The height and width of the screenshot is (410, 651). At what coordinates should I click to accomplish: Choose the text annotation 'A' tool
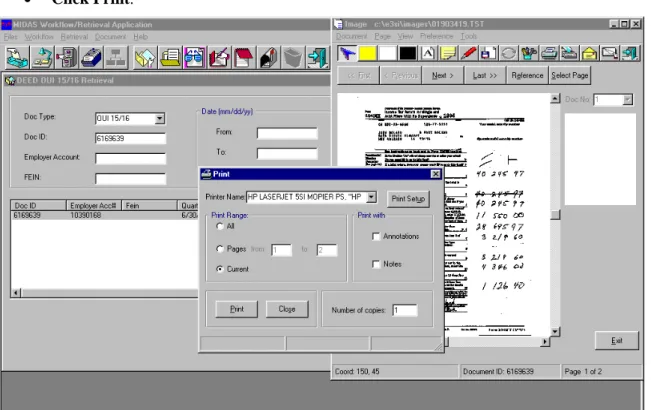pos(428,53)
